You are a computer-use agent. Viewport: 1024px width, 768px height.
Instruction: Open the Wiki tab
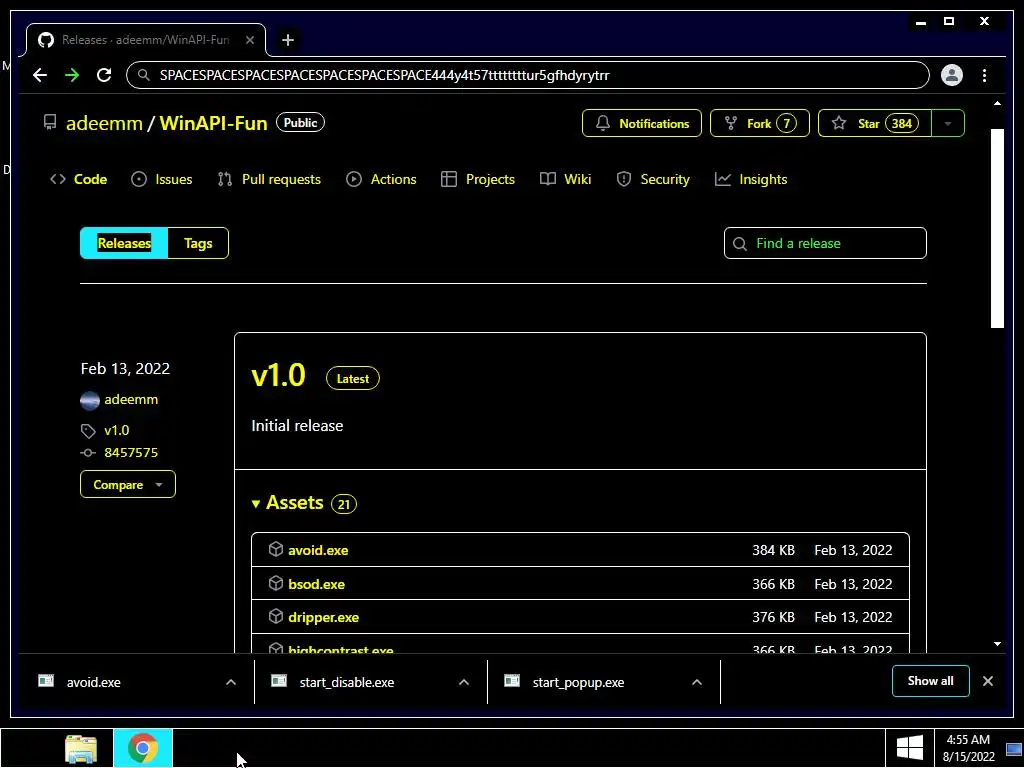pyautogui.click(x=566, y=179)
